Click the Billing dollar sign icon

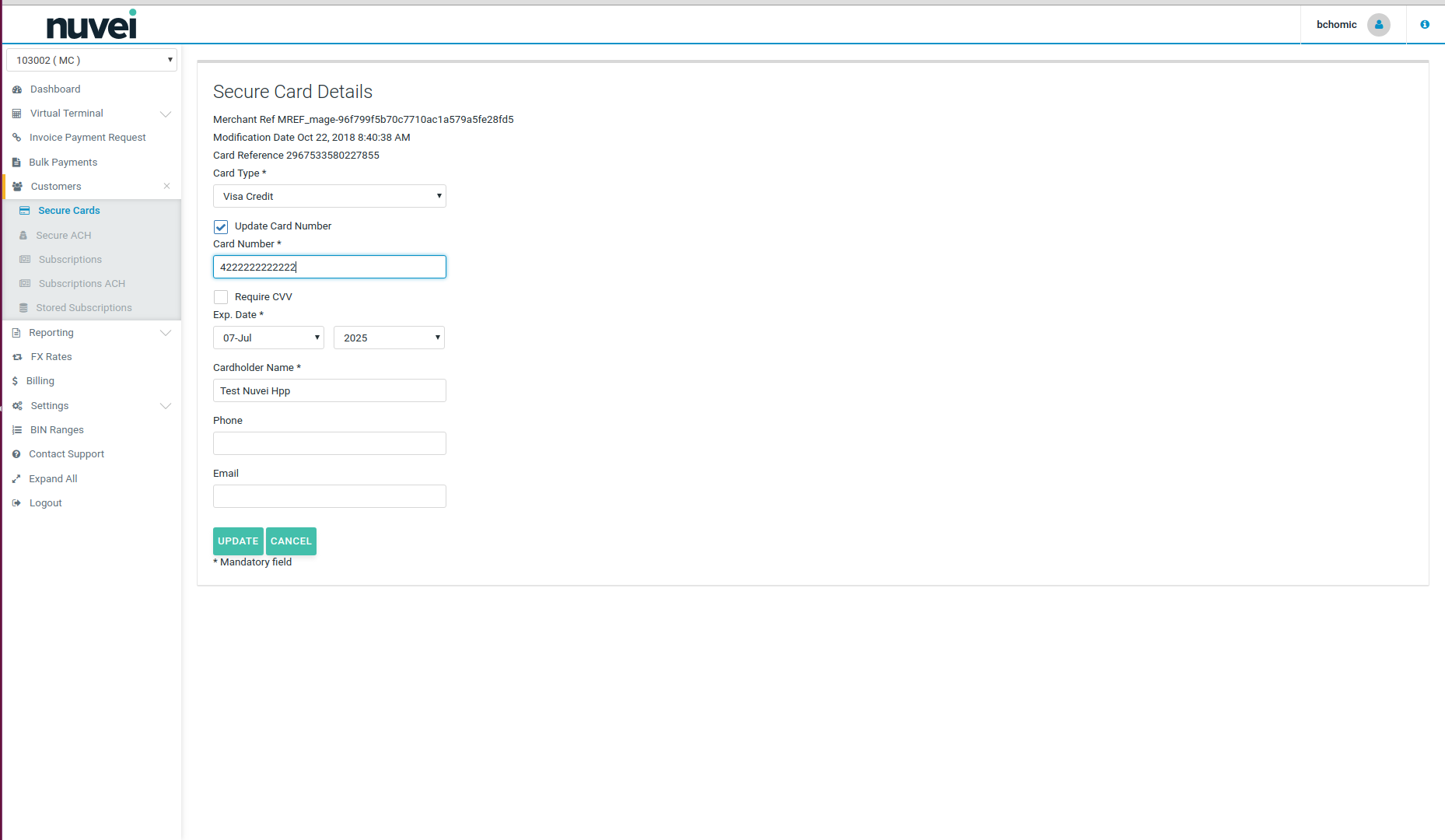[15, 381]
